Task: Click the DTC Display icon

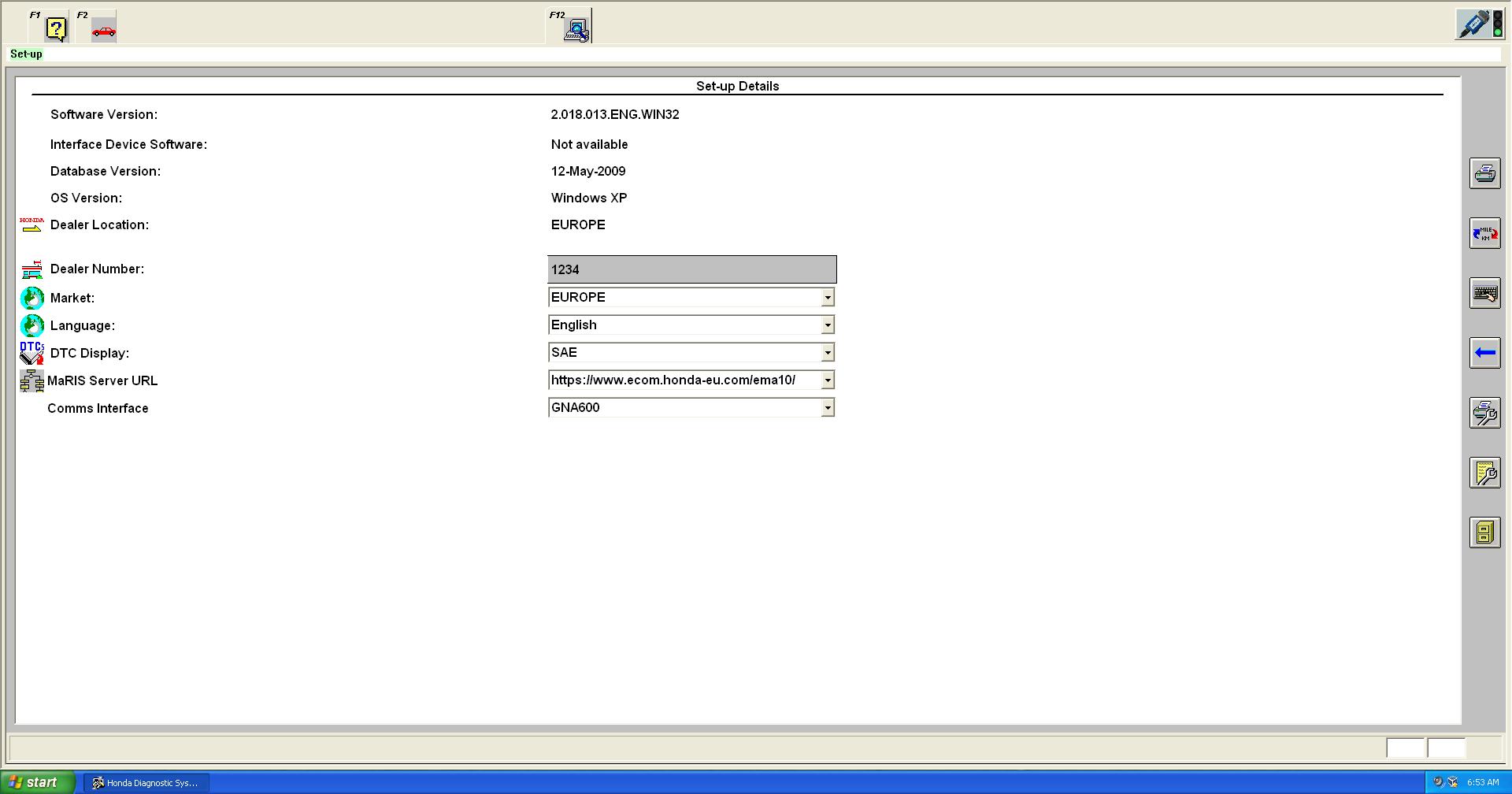Action: 31,353
